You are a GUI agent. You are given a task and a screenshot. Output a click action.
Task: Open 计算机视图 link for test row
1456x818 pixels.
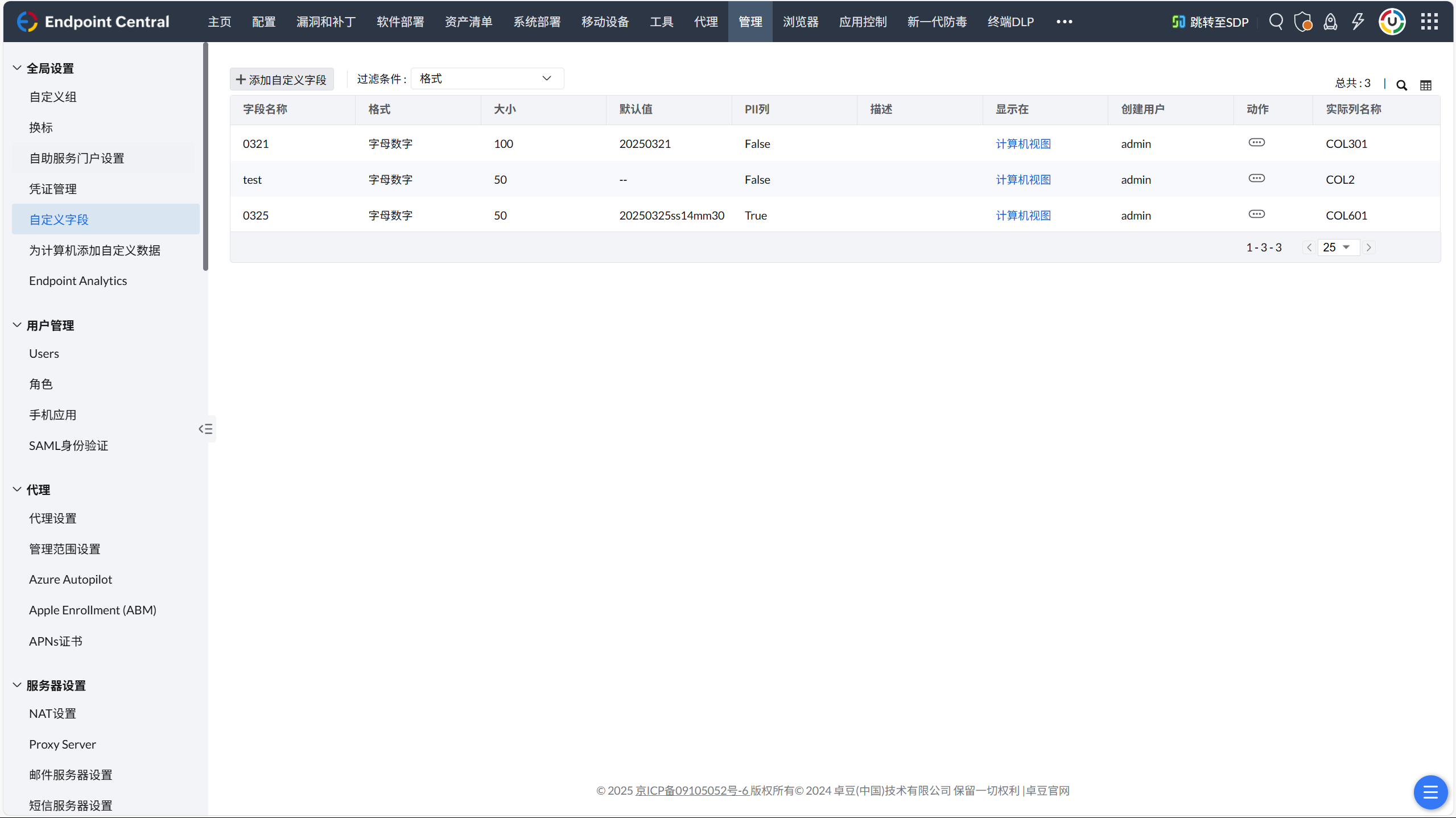tap(1023, 180)
